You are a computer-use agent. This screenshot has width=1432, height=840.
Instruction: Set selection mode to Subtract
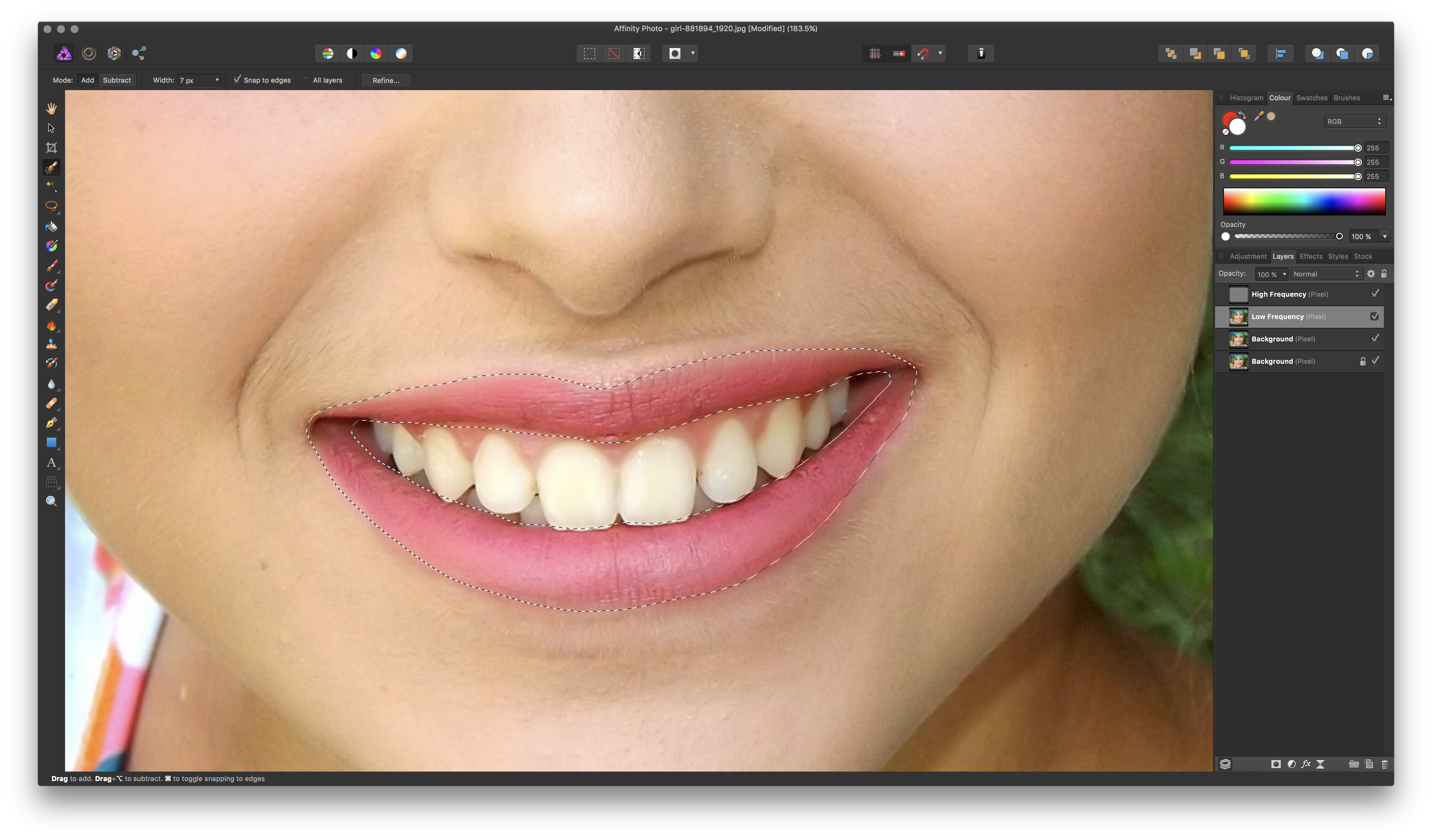tap(117, 80)
